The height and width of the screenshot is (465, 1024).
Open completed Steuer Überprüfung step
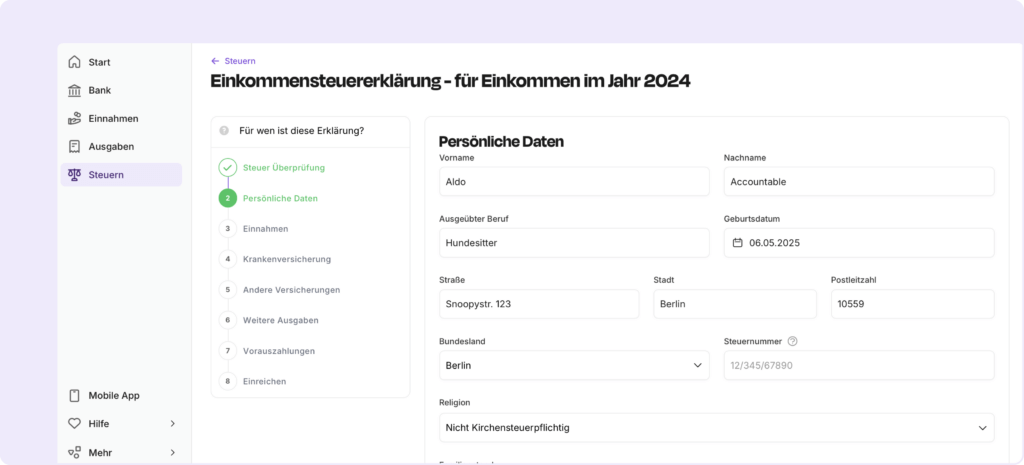(x=283, y=167)
